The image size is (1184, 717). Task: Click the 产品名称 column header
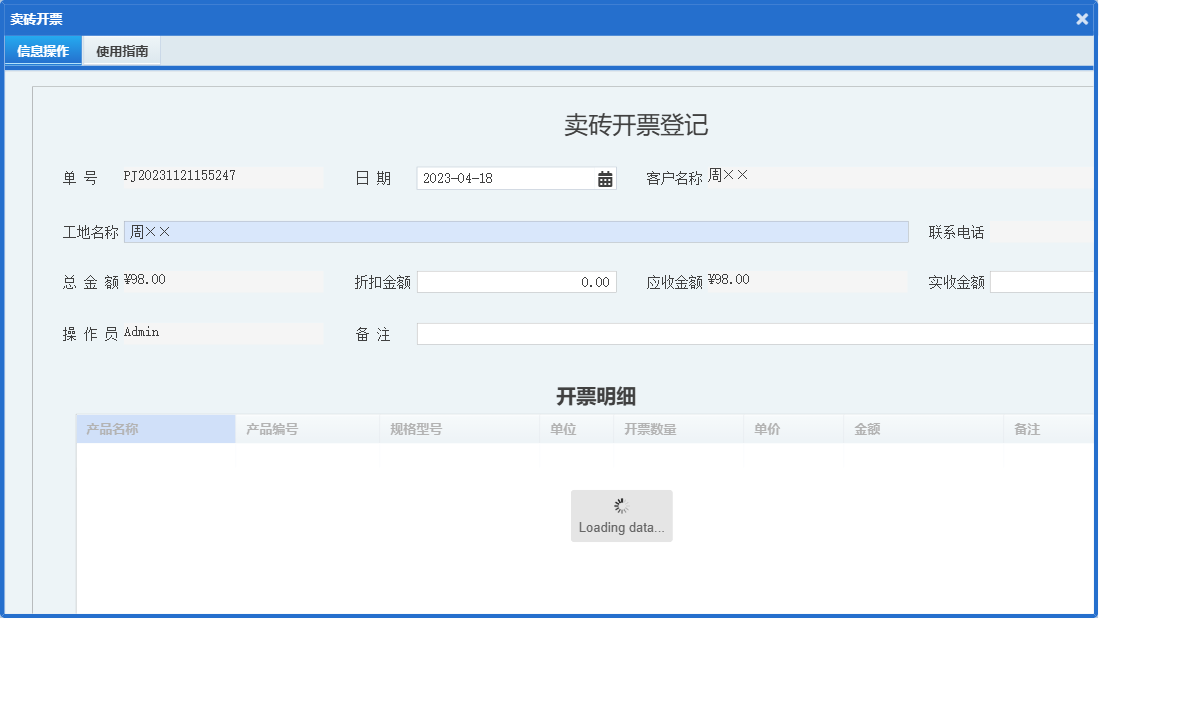coord(113,428)
